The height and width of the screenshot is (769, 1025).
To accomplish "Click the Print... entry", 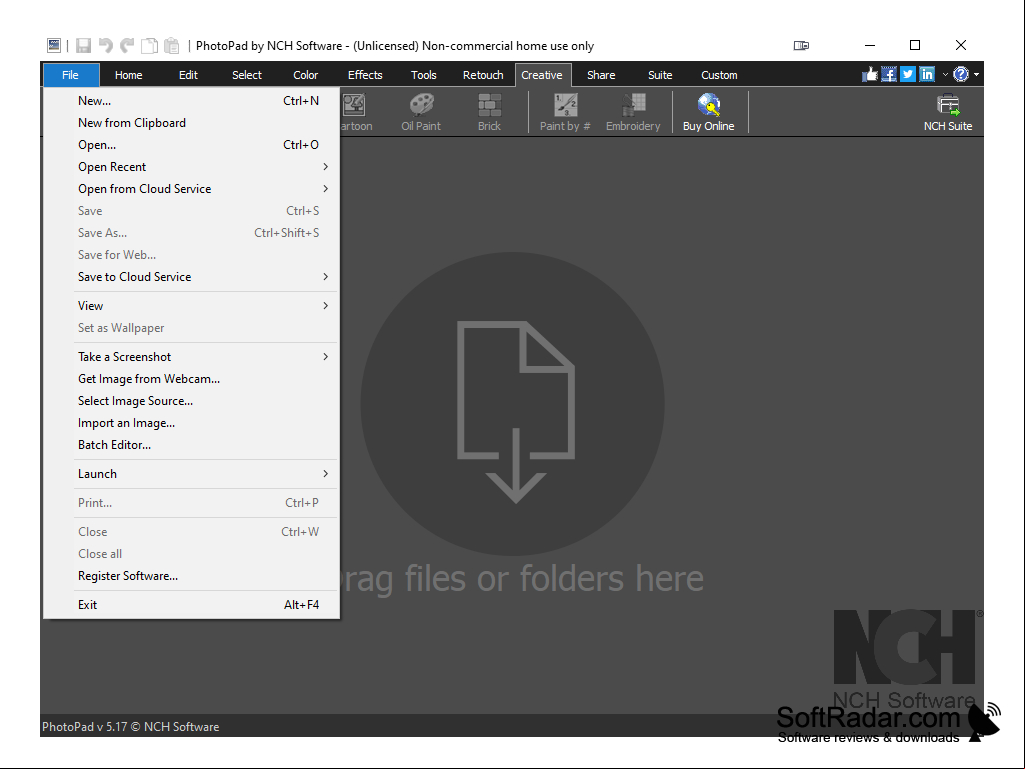I will coord(192,503).
